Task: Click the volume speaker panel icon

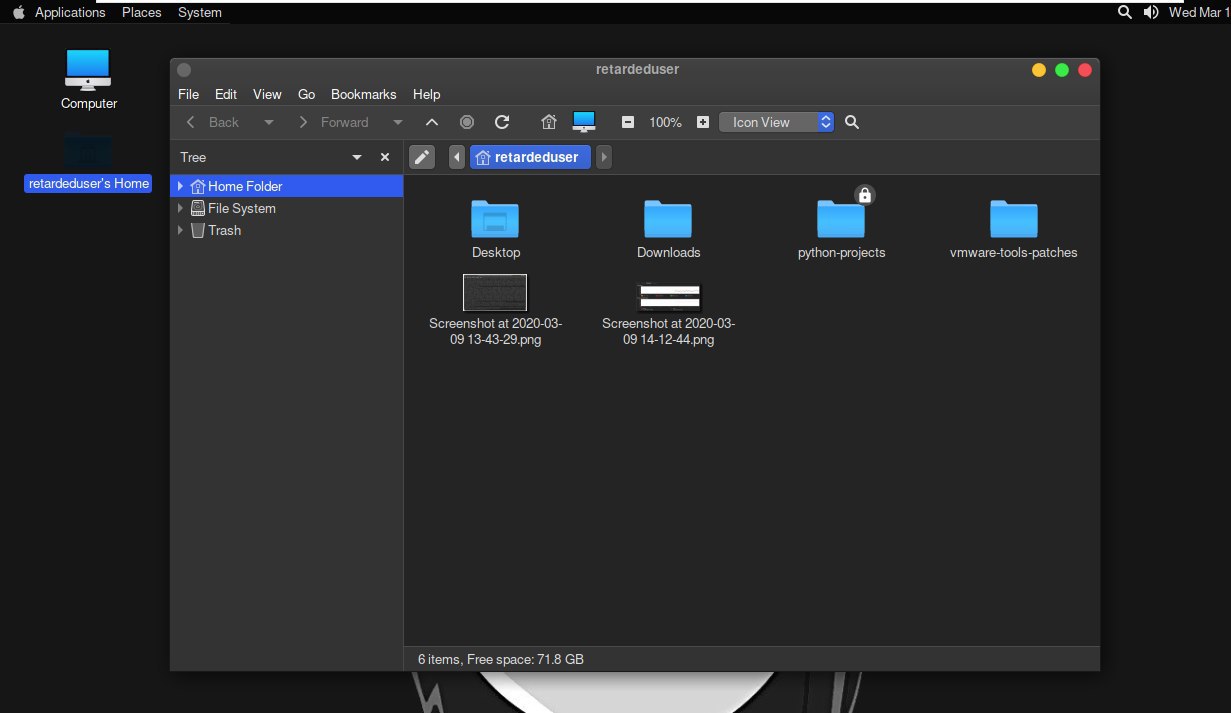Action: pos(1151,12)
